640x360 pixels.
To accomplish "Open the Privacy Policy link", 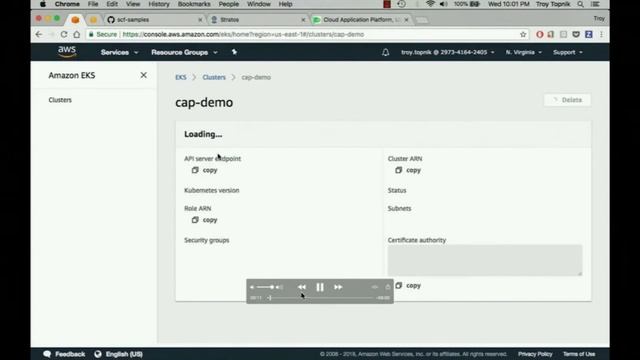I will tap(535, 354).
